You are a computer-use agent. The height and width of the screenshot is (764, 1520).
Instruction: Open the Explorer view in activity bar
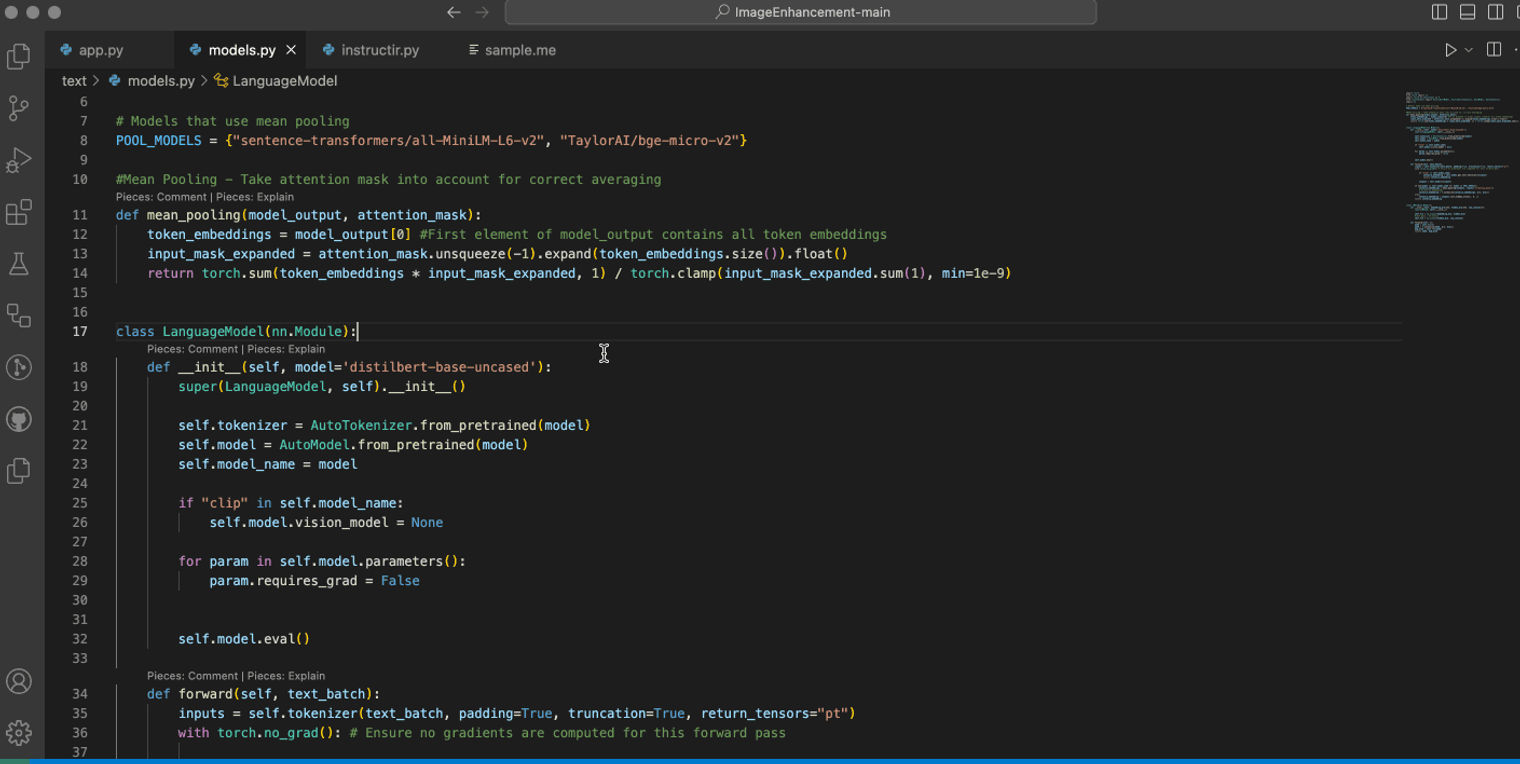pyautogui.click(x=19, y=57)
